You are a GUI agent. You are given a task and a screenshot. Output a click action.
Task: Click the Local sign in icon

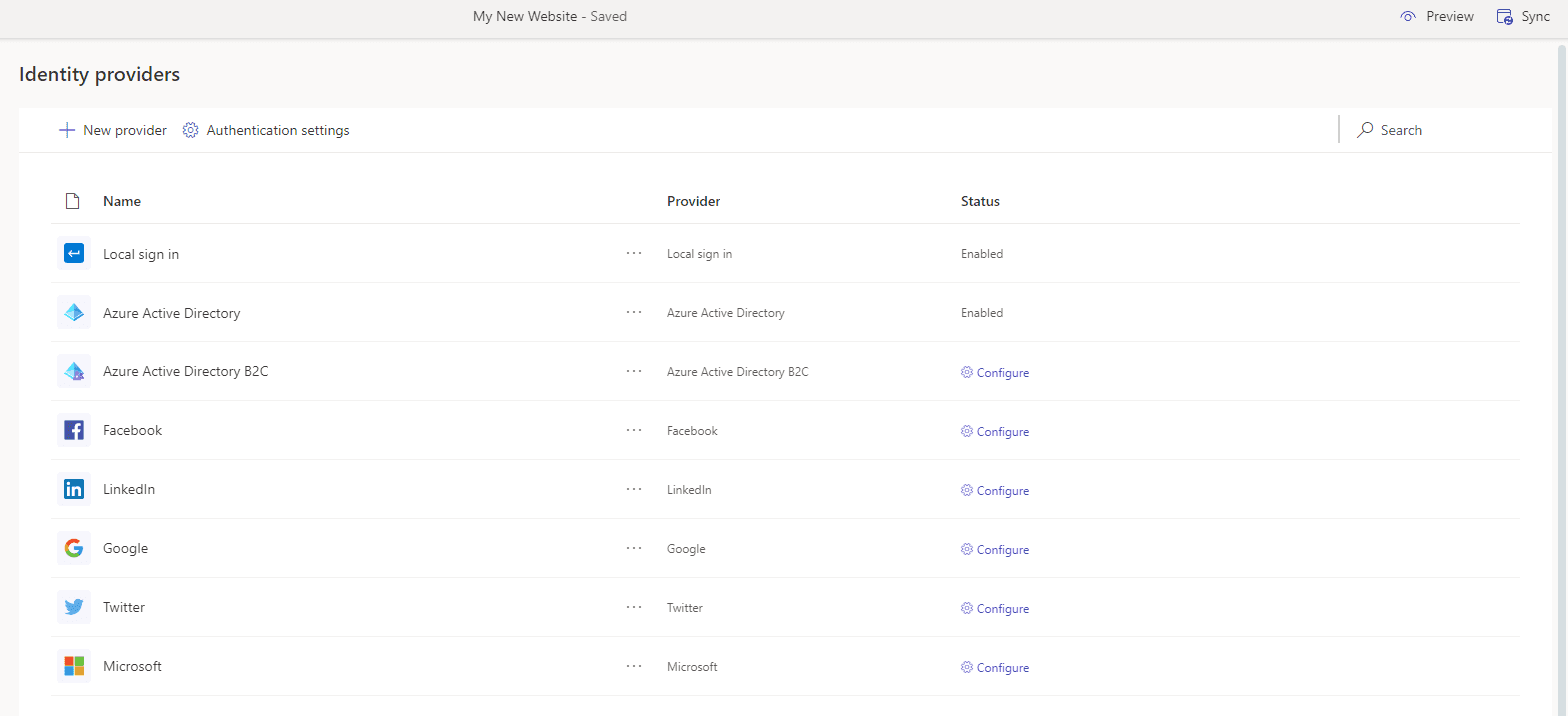coord(74,254)
